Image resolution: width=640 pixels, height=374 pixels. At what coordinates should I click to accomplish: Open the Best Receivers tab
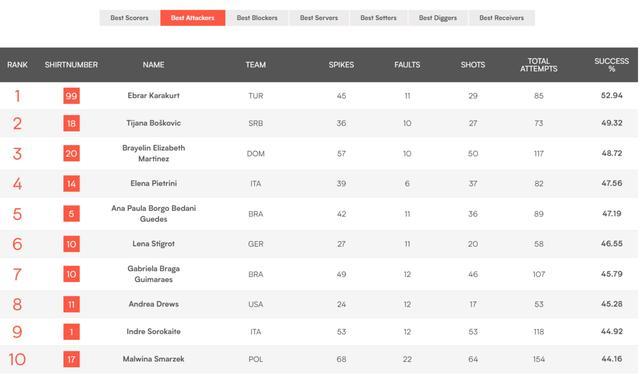(x=502, y=18)
